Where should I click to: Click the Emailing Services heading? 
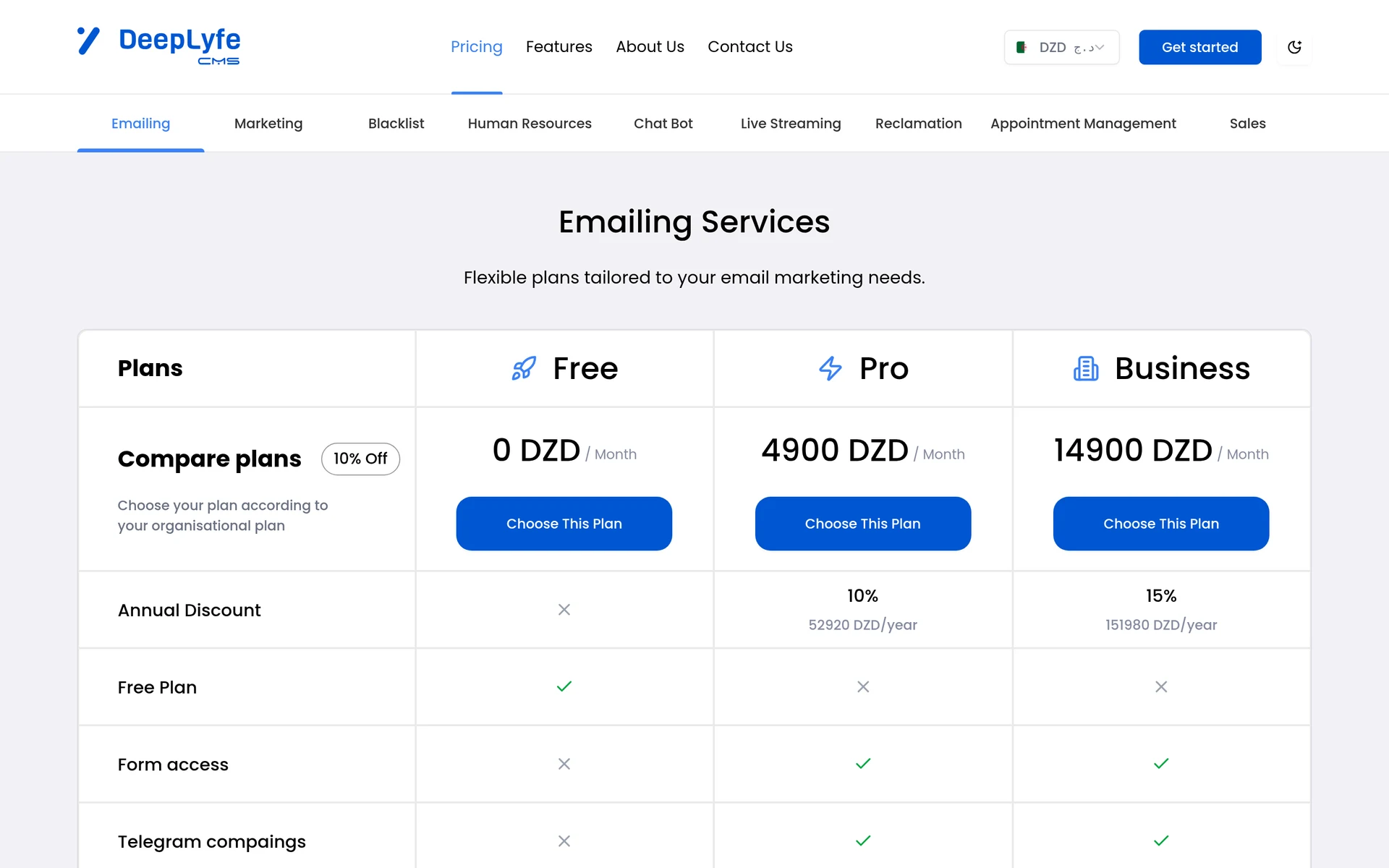694,222
